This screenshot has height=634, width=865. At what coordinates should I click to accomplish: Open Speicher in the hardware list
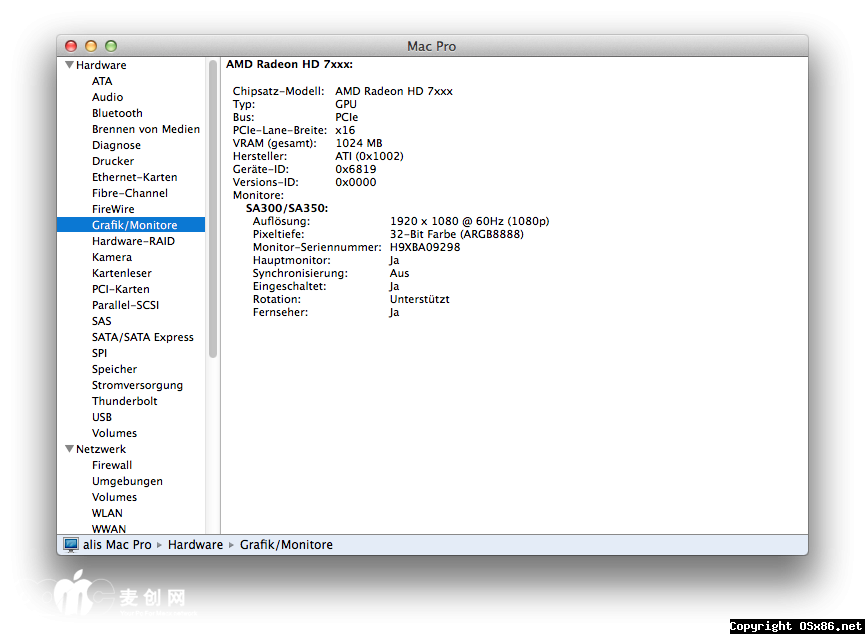coord(114,369)
